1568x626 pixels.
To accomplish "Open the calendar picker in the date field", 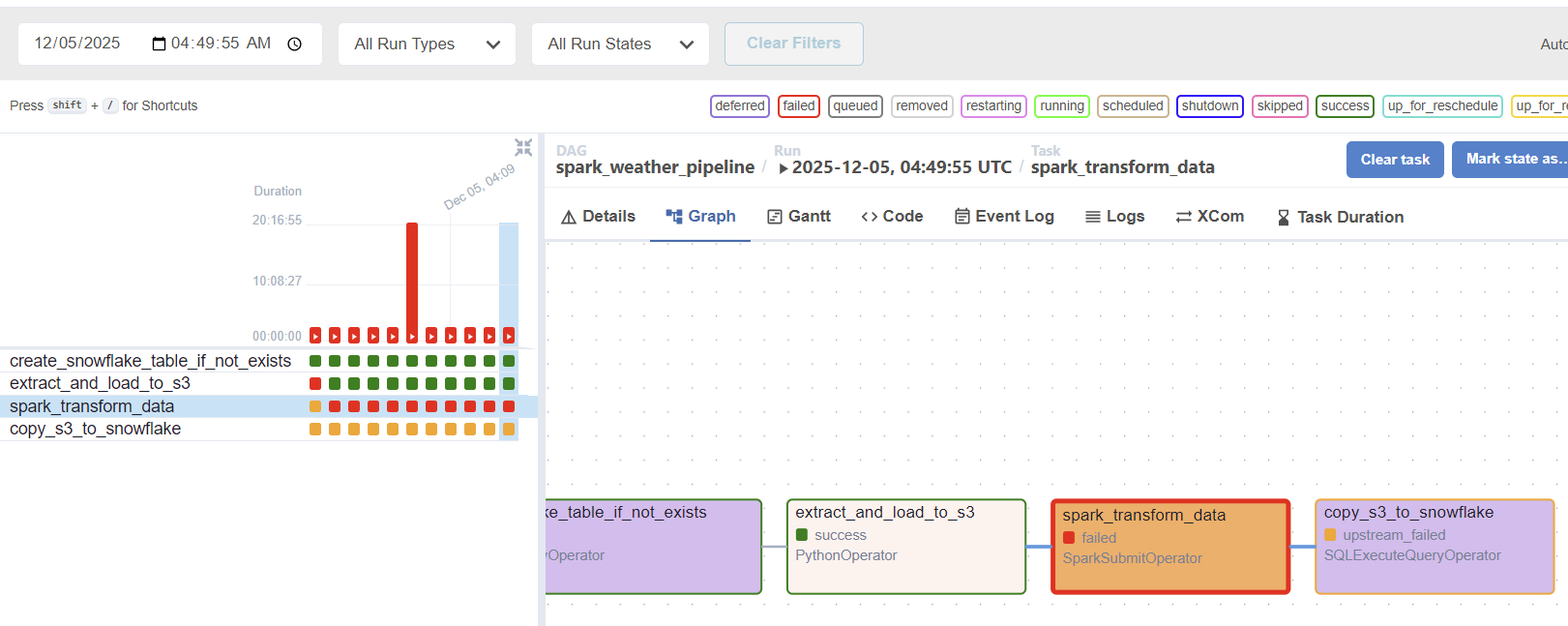I will click(x=159, y=44).
